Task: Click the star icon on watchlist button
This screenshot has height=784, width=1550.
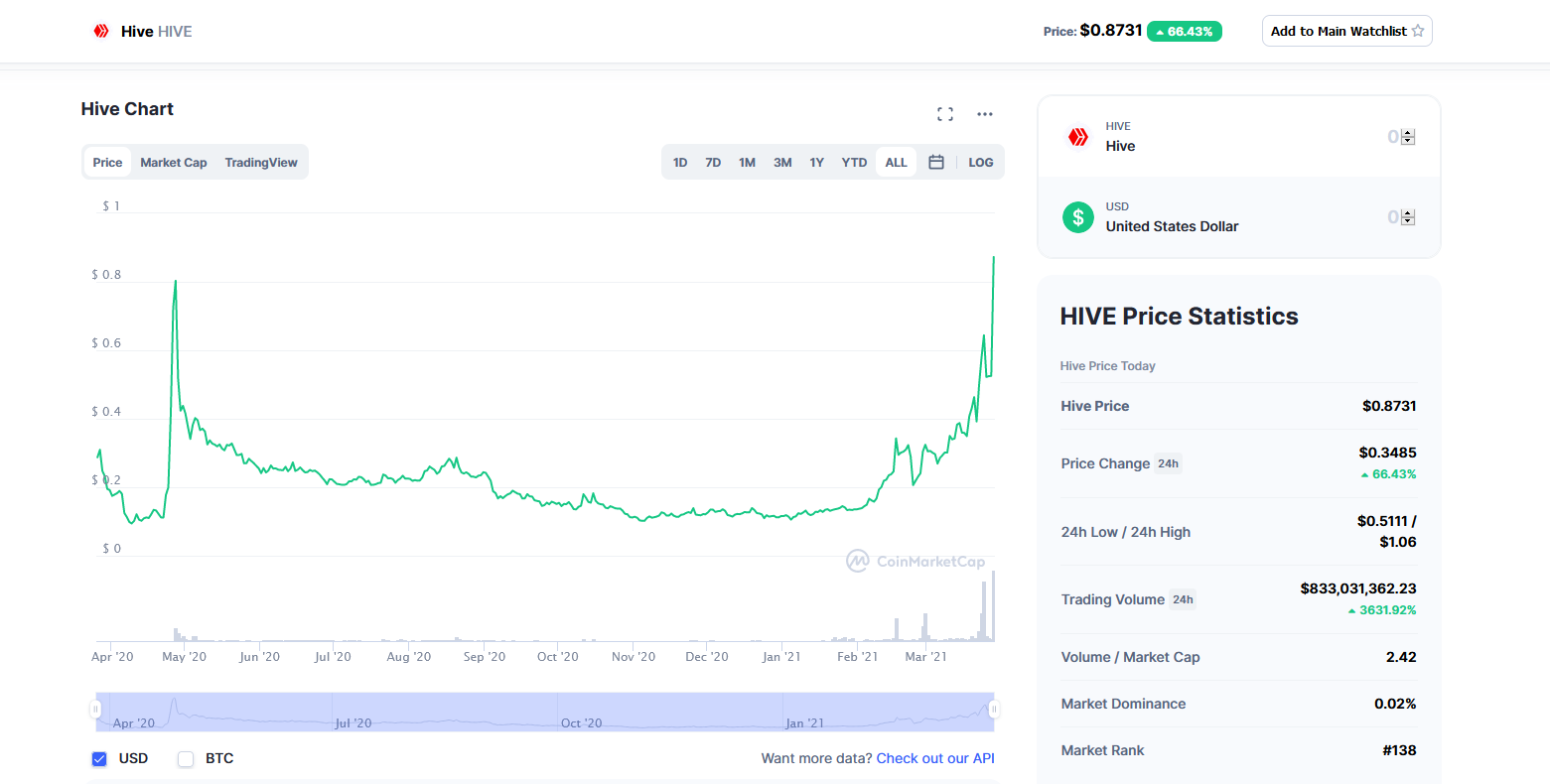Action: (1418, 31)
